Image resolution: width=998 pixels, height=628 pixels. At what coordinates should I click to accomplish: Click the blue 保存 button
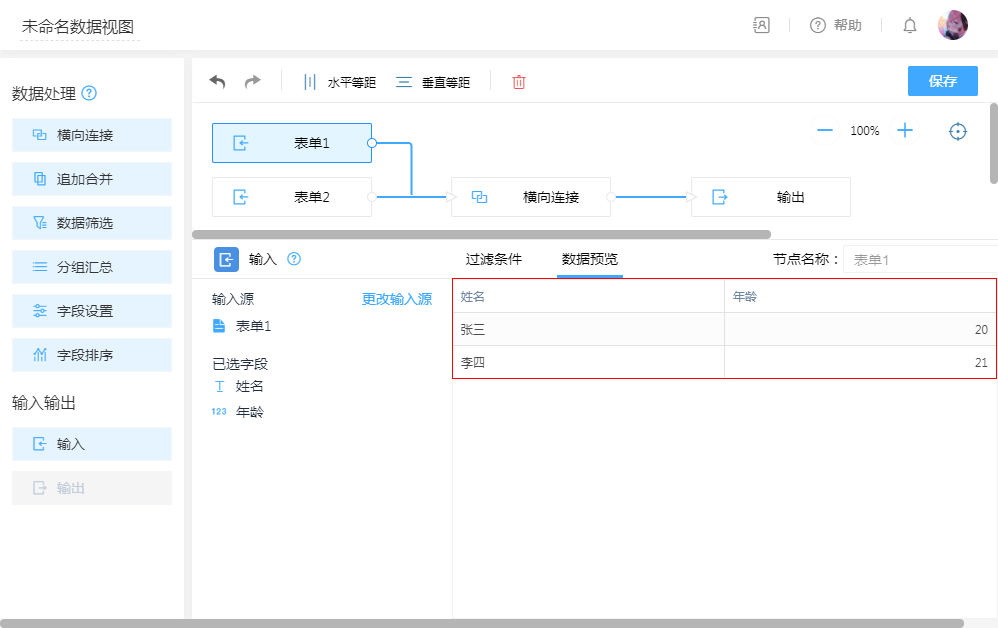942,81
